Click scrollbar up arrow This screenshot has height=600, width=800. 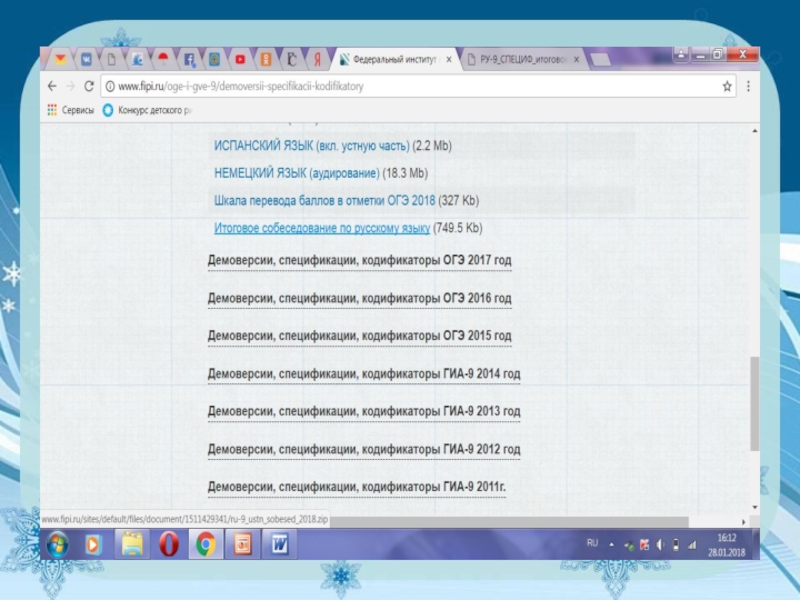click(755, 131)
